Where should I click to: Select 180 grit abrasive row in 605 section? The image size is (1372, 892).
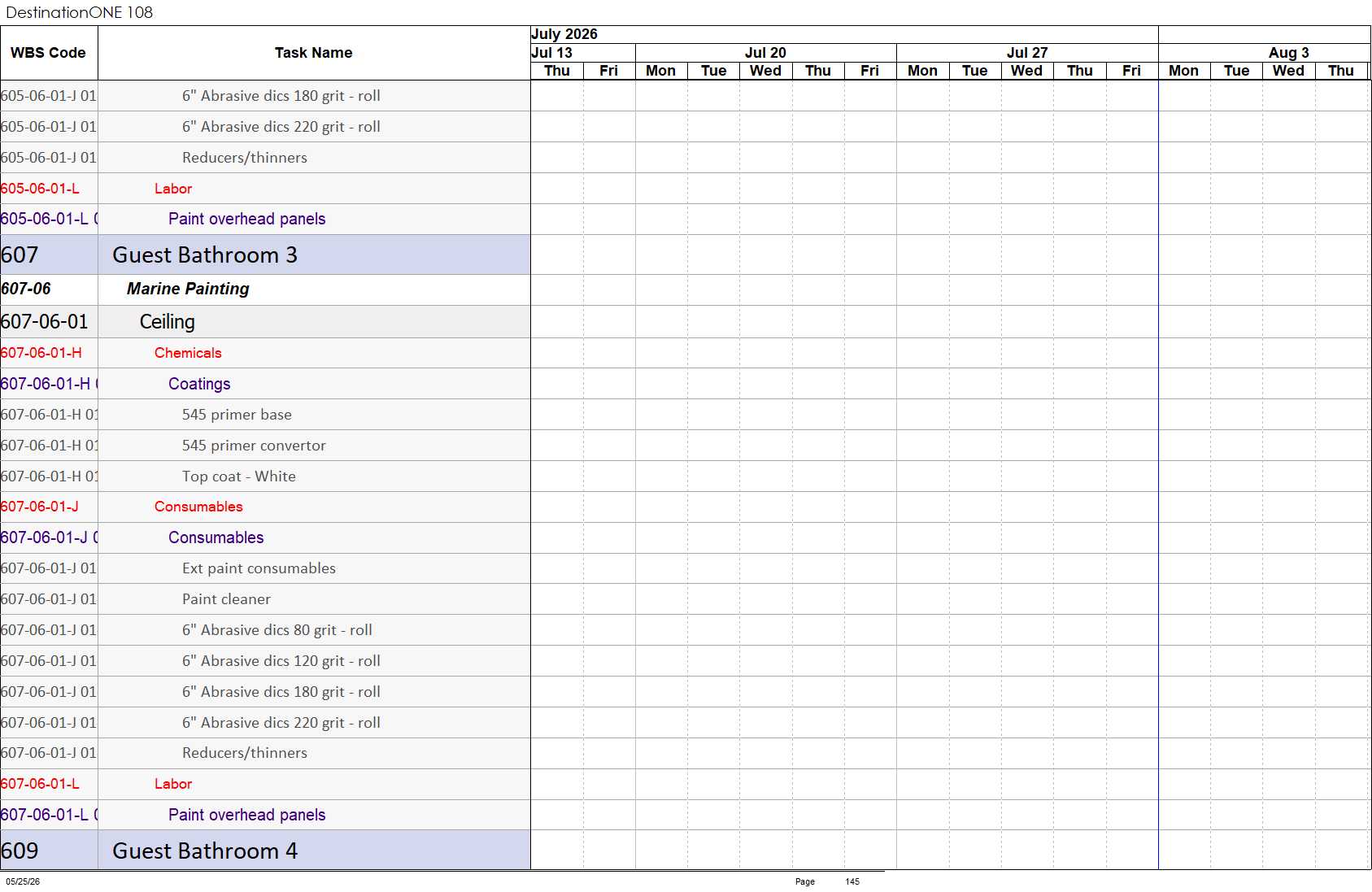265,96
